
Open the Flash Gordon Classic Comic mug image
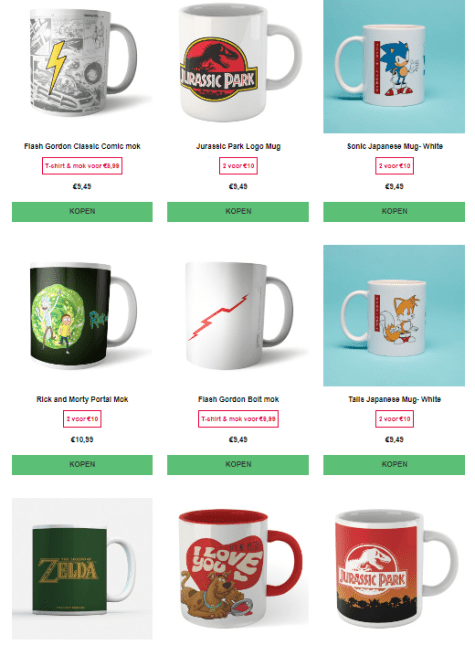[82, 66]
